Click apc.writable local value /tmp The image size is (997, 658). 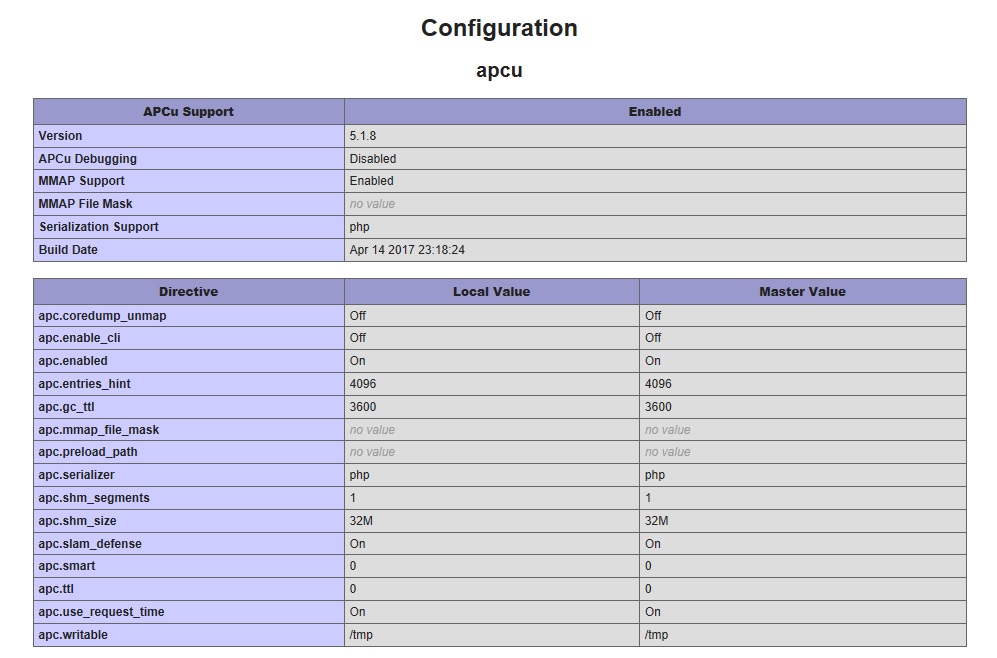(x=361, y=634)
